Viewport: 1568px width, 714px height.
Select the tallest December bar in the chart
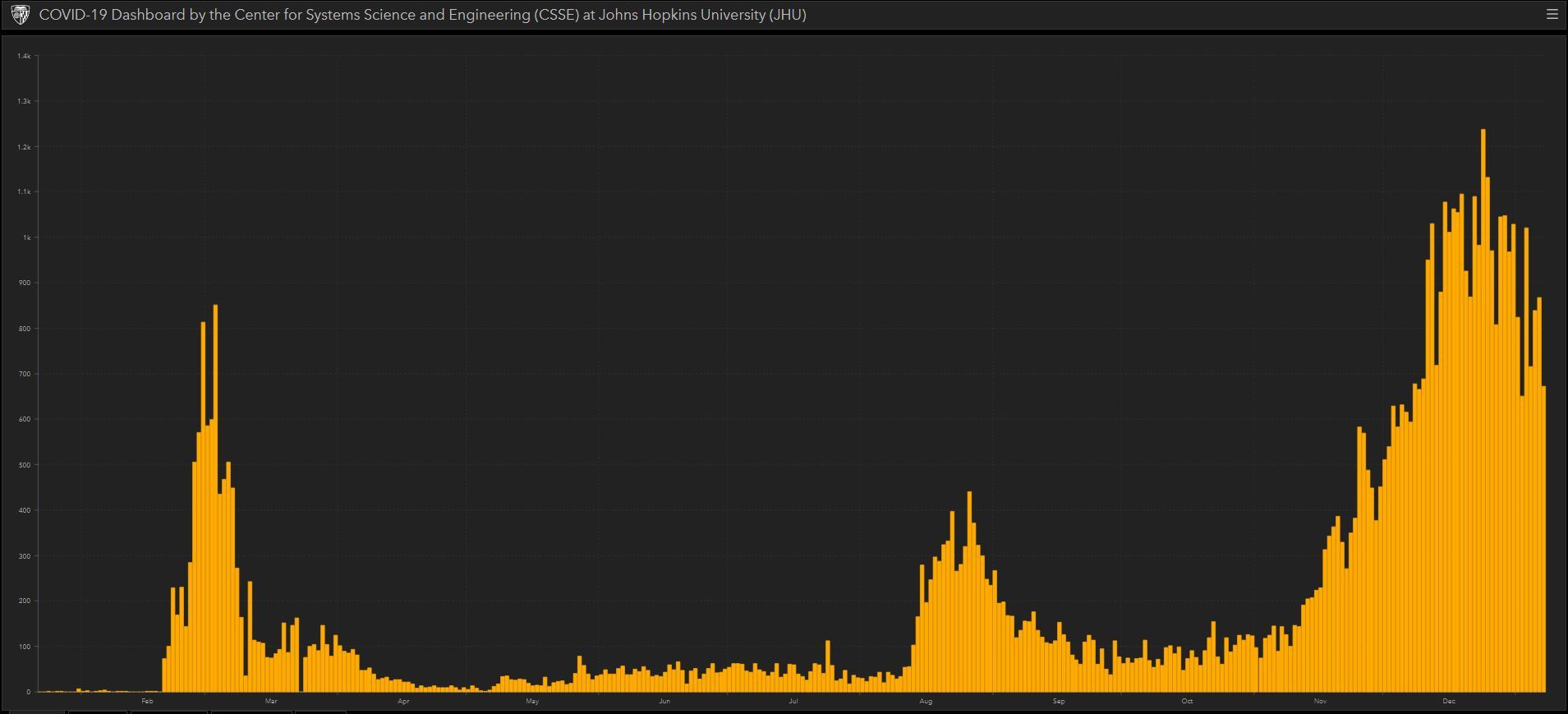1483,411
